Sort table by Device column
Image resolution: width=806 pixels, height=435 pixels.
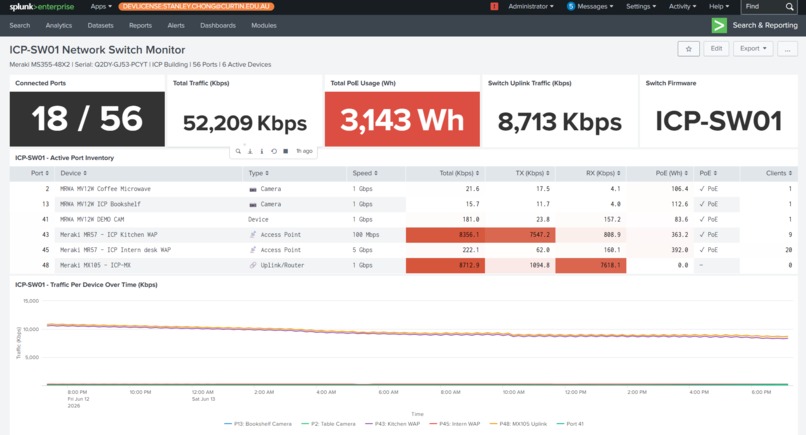point(74,173)
